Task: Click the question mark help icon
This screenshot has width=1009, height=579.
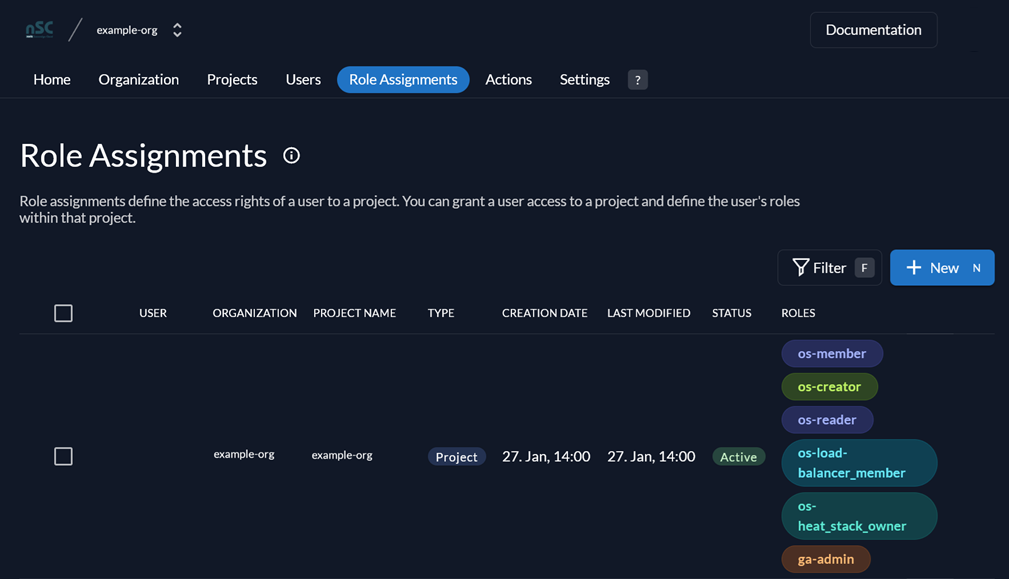Action: pyautogui.click(x=638, y=80)
